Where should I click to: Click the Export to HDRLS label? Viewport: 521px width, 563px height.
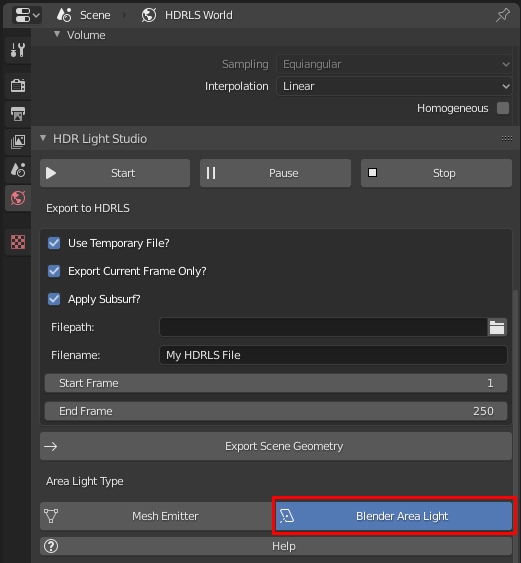[88, 208]
